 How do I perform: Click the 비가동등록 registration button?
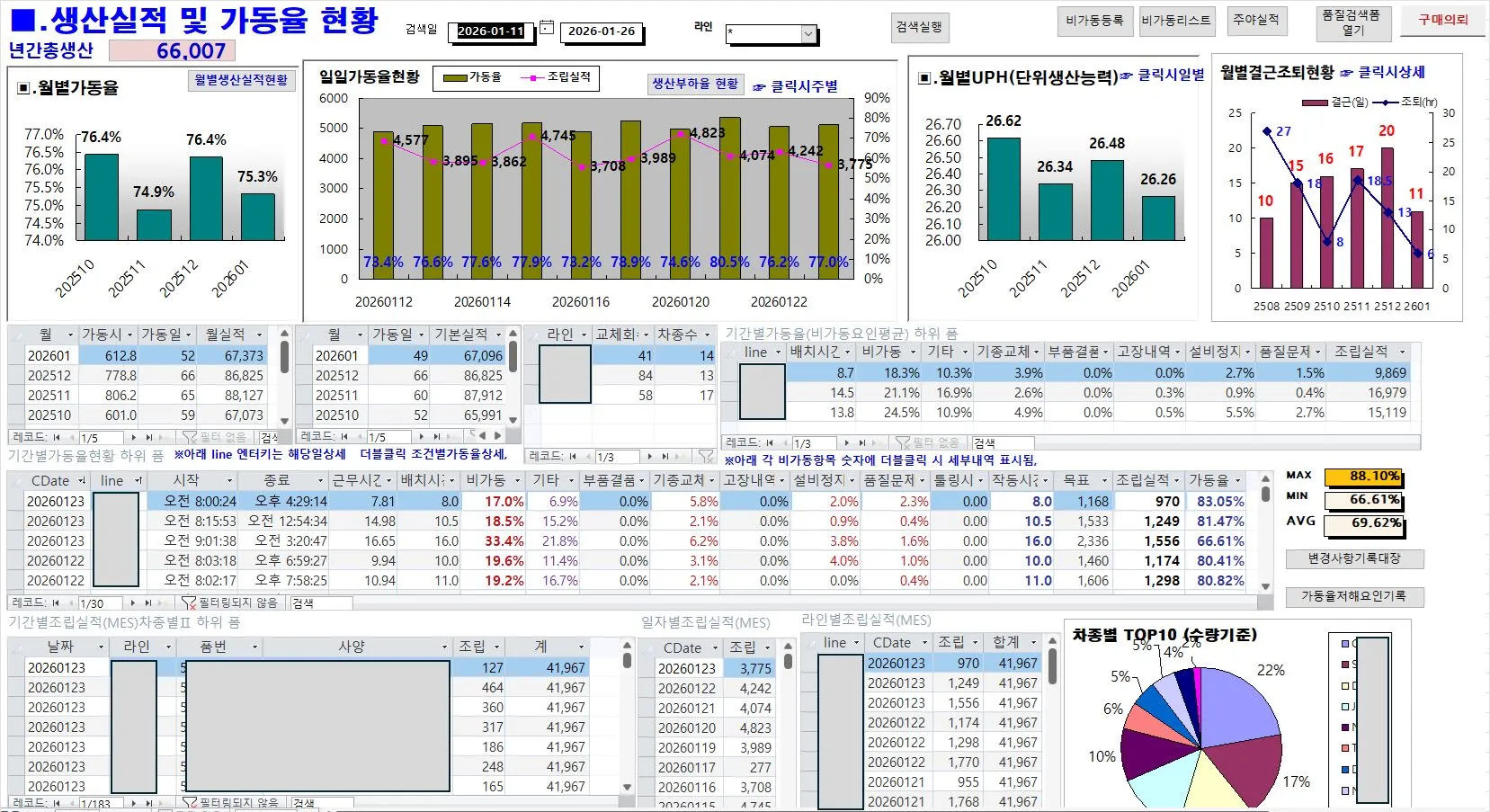coord(1095,21)
